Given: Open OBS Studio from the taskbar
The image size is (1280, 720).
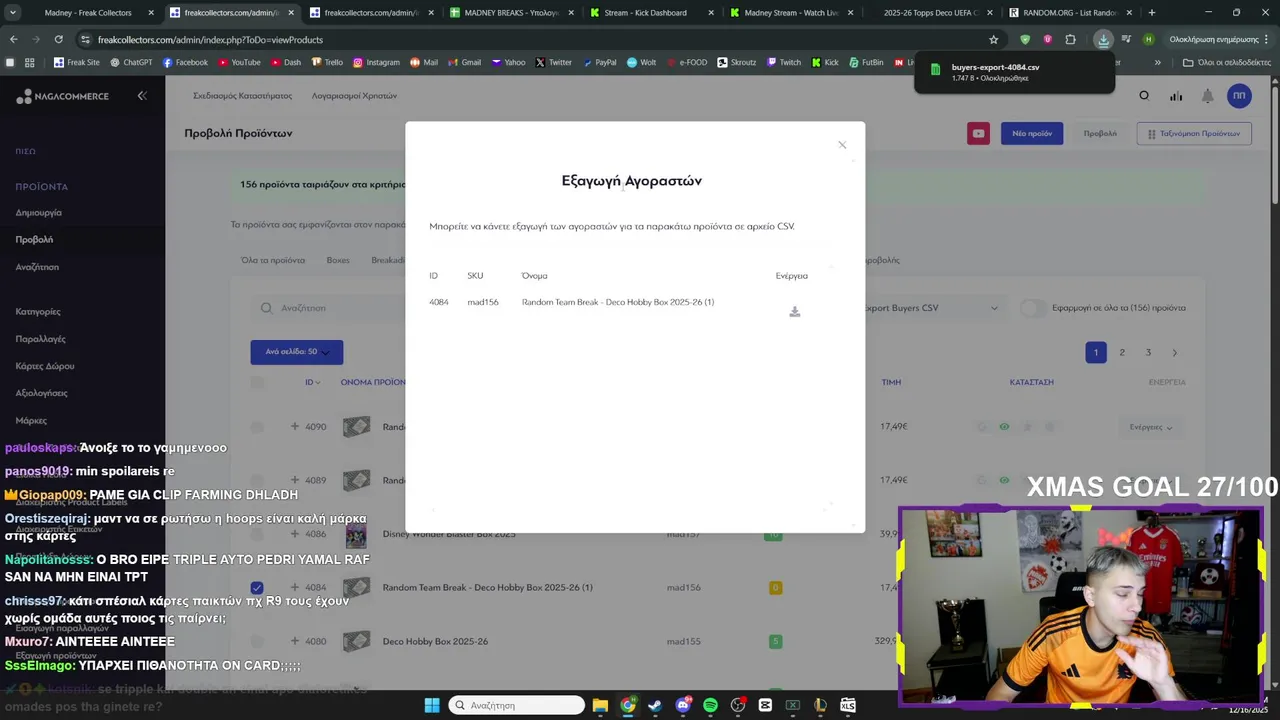Looking at the screenshot, I should [738, 705].
